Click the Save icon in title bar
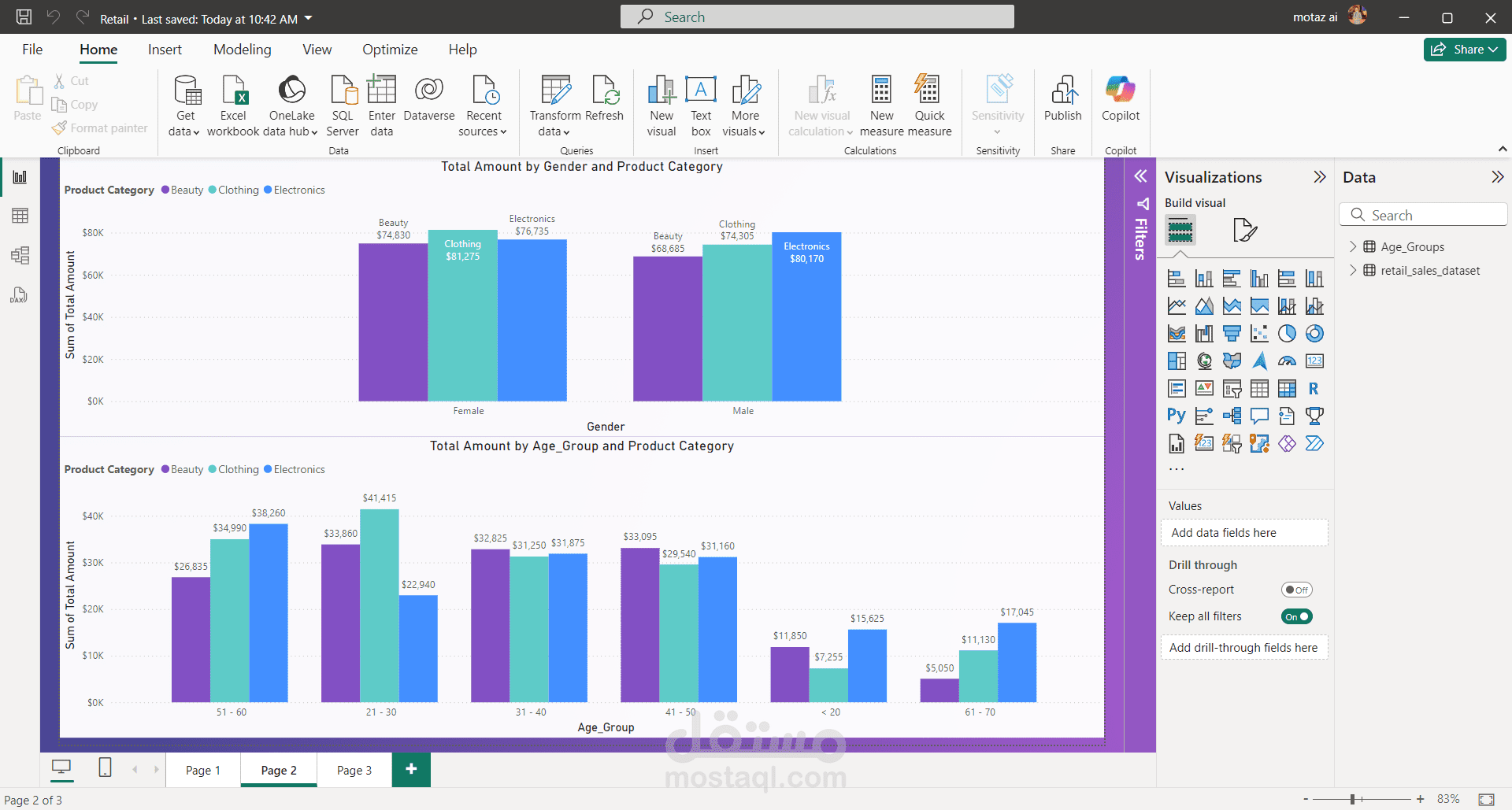The image size is (1512, 810). click(24, 17)
